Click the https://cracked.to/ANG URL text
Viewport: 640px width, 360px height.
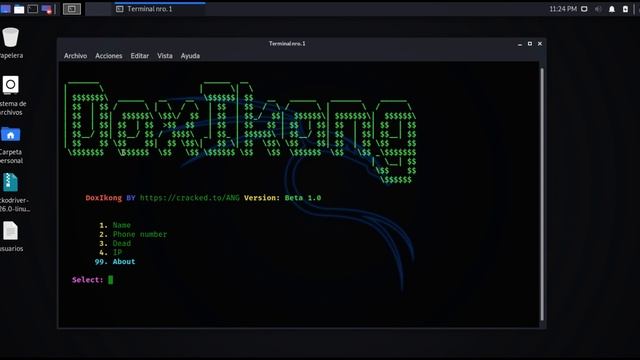(x=190, y=198)
